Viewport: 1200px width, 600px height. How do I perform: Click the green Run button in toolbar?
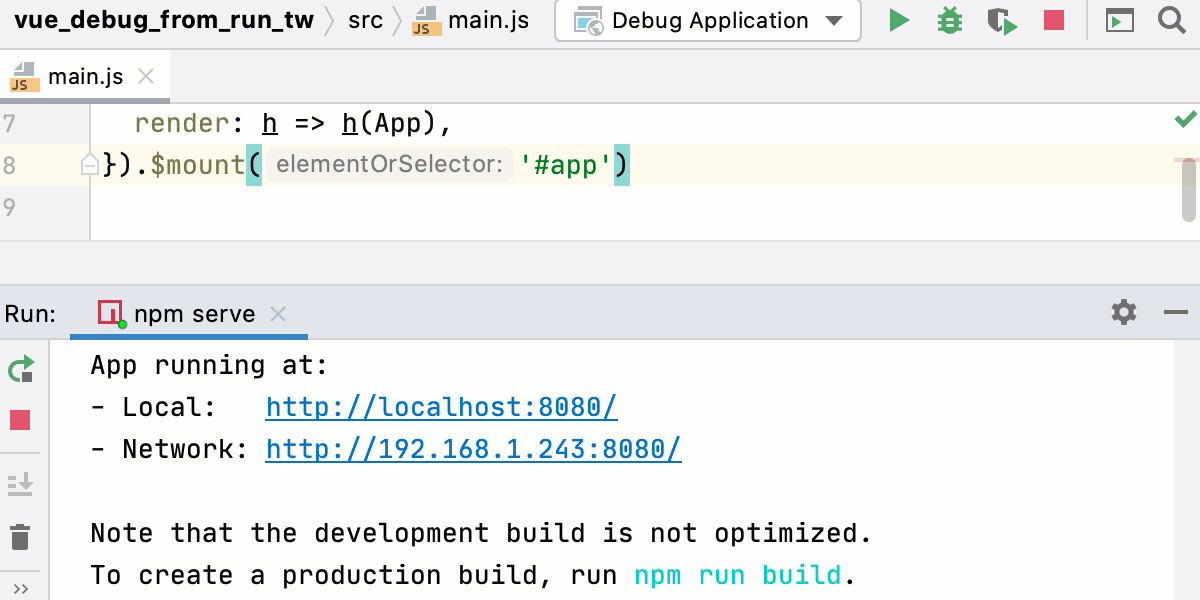click(899, 20)
